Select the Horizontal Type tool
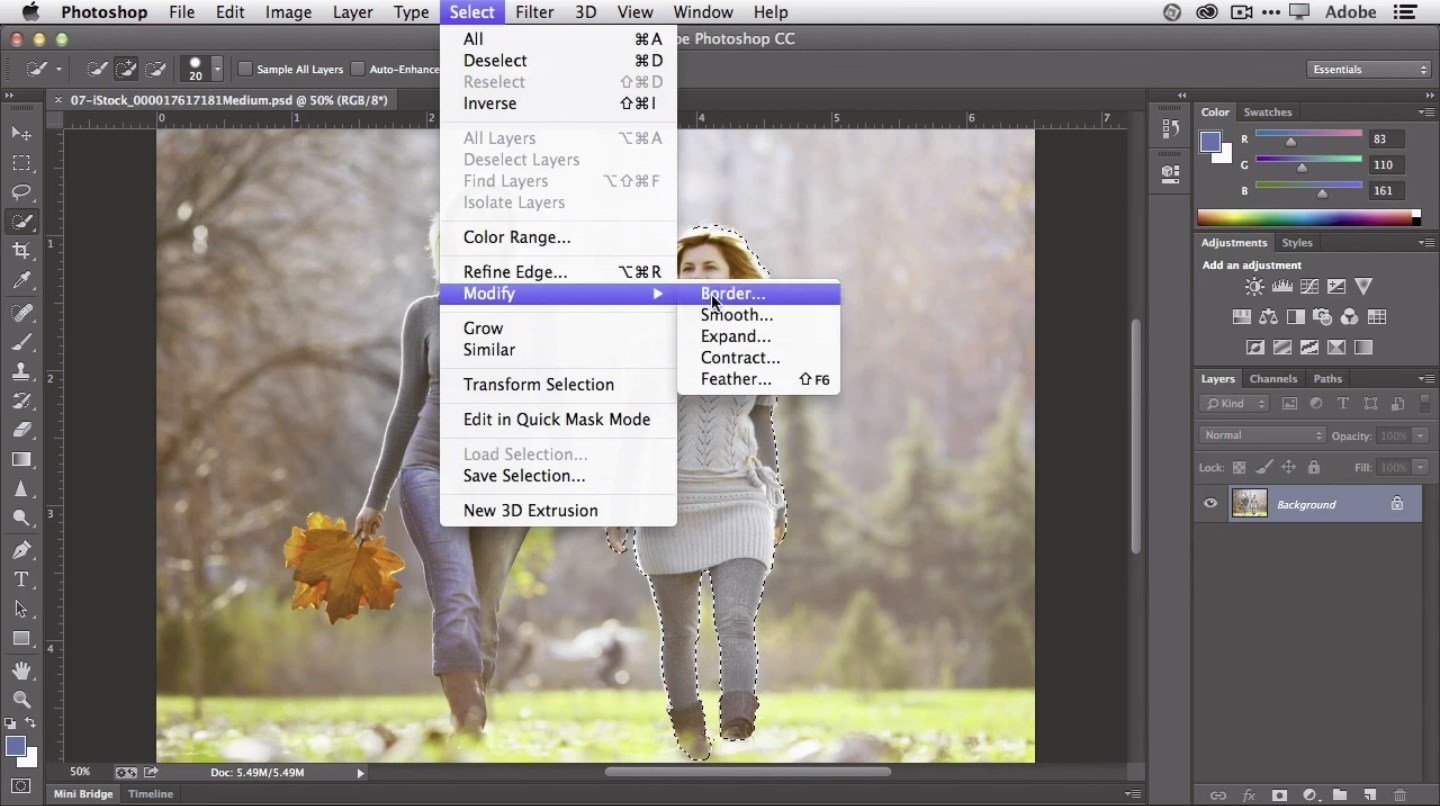The image size is (1440, 806). [22, 578]
